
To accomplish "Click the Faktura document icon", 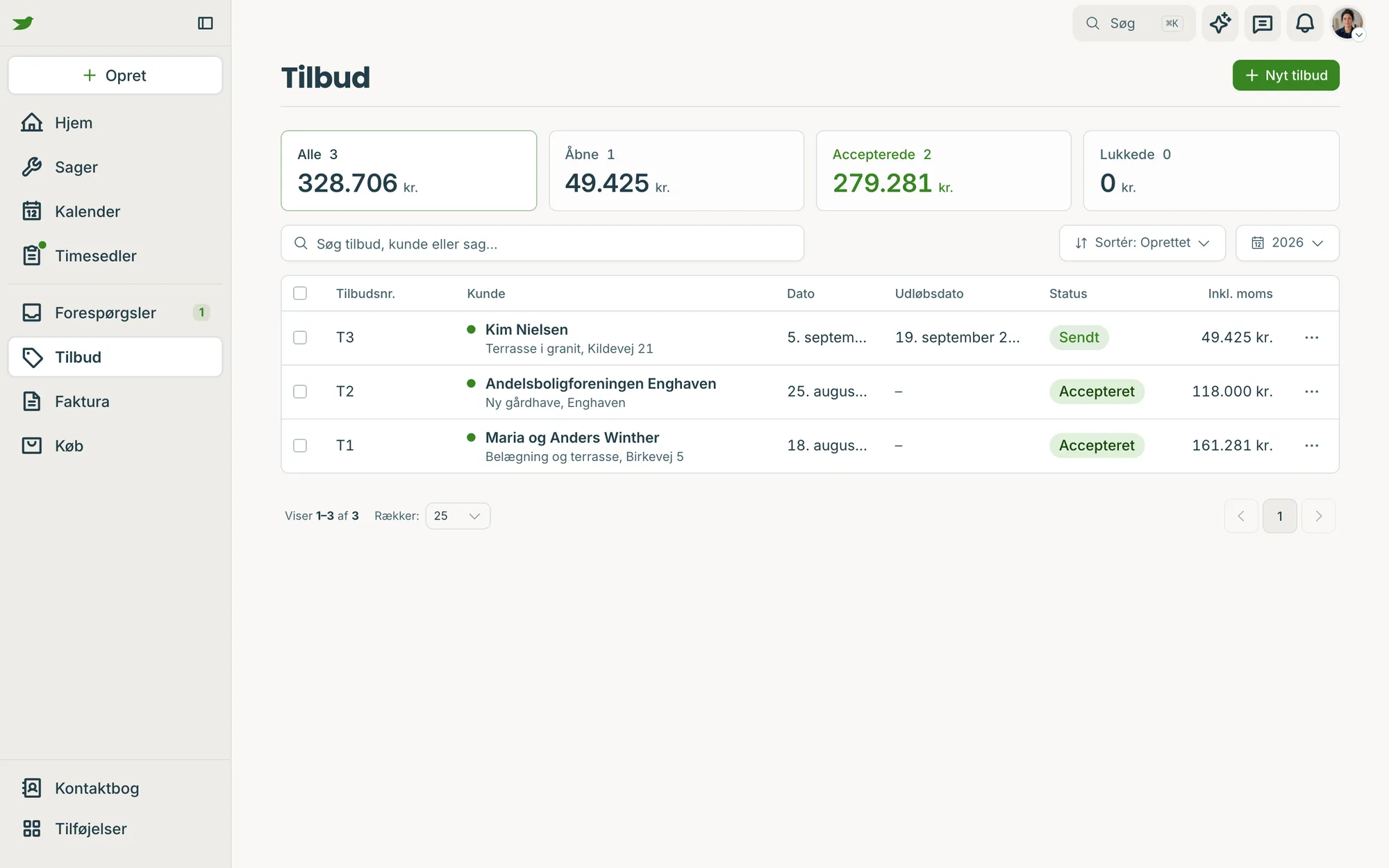I will 32,401.
